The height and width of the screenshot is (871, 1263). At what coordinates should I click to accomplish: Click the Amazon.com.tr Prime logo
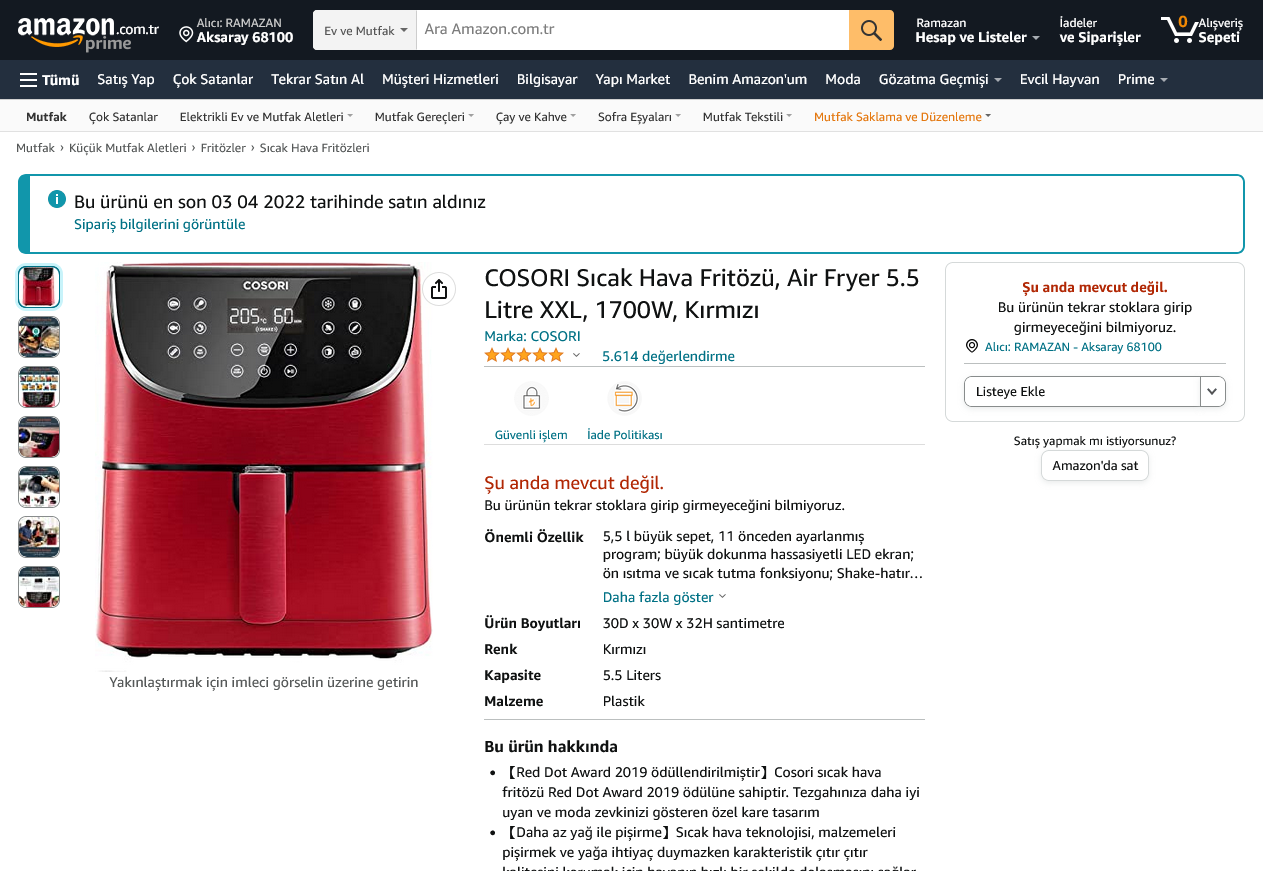coord(88,32)
